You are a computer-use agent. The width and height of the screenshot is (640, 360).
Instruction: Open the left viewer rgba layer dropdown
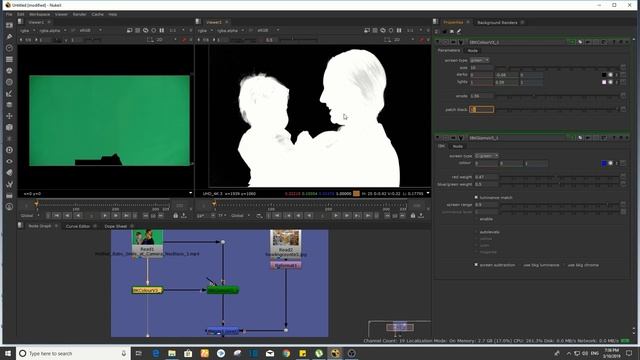[x=28, y=30]
